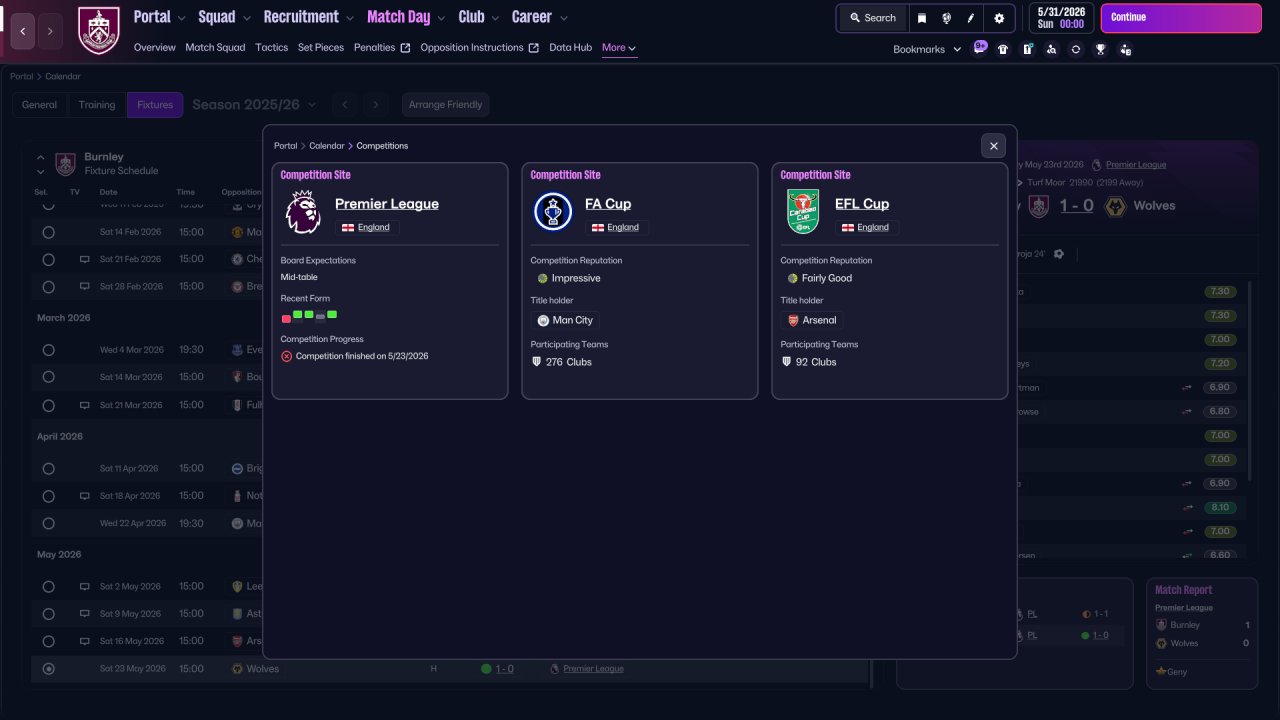Click the person report icon in the bookmarks bar
Image resolution: width=1280 pixels, height=720 pixels.
coord(1125,49)
